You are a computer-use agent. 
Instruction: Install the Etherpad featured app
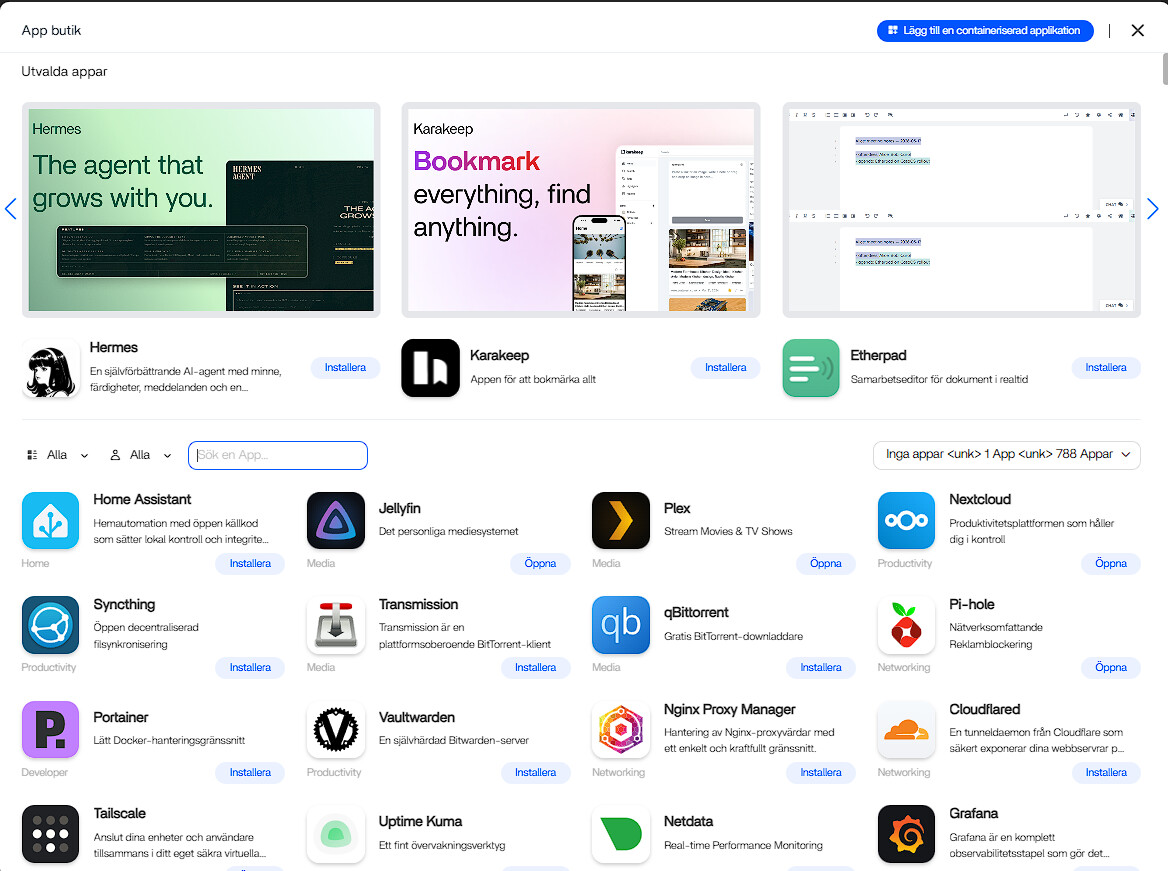(x=1106, y=367)
